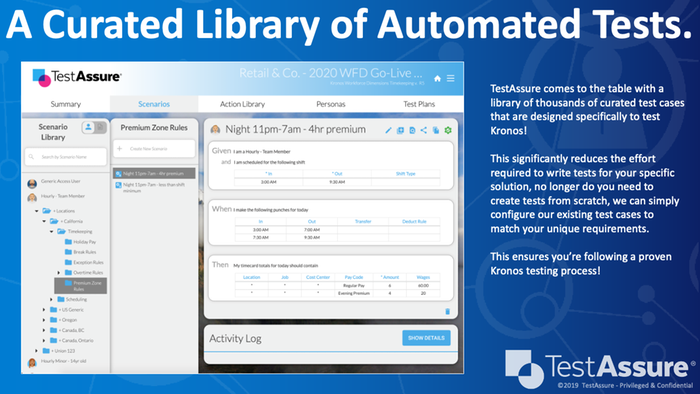The height and width of the screenshot is (394, 700).
Task: Open the Summary tab
Action: click(66, 104)
